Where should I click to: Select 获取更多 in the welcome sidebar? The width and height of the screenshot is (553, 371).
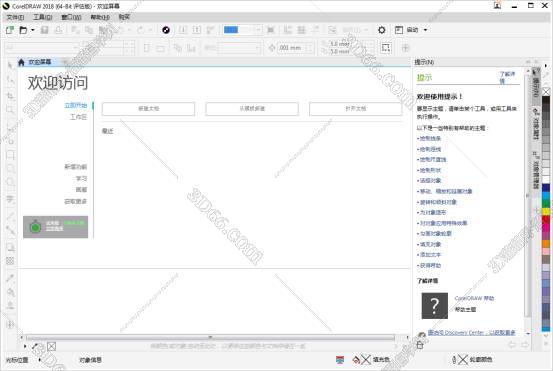[x=75, y=201]
